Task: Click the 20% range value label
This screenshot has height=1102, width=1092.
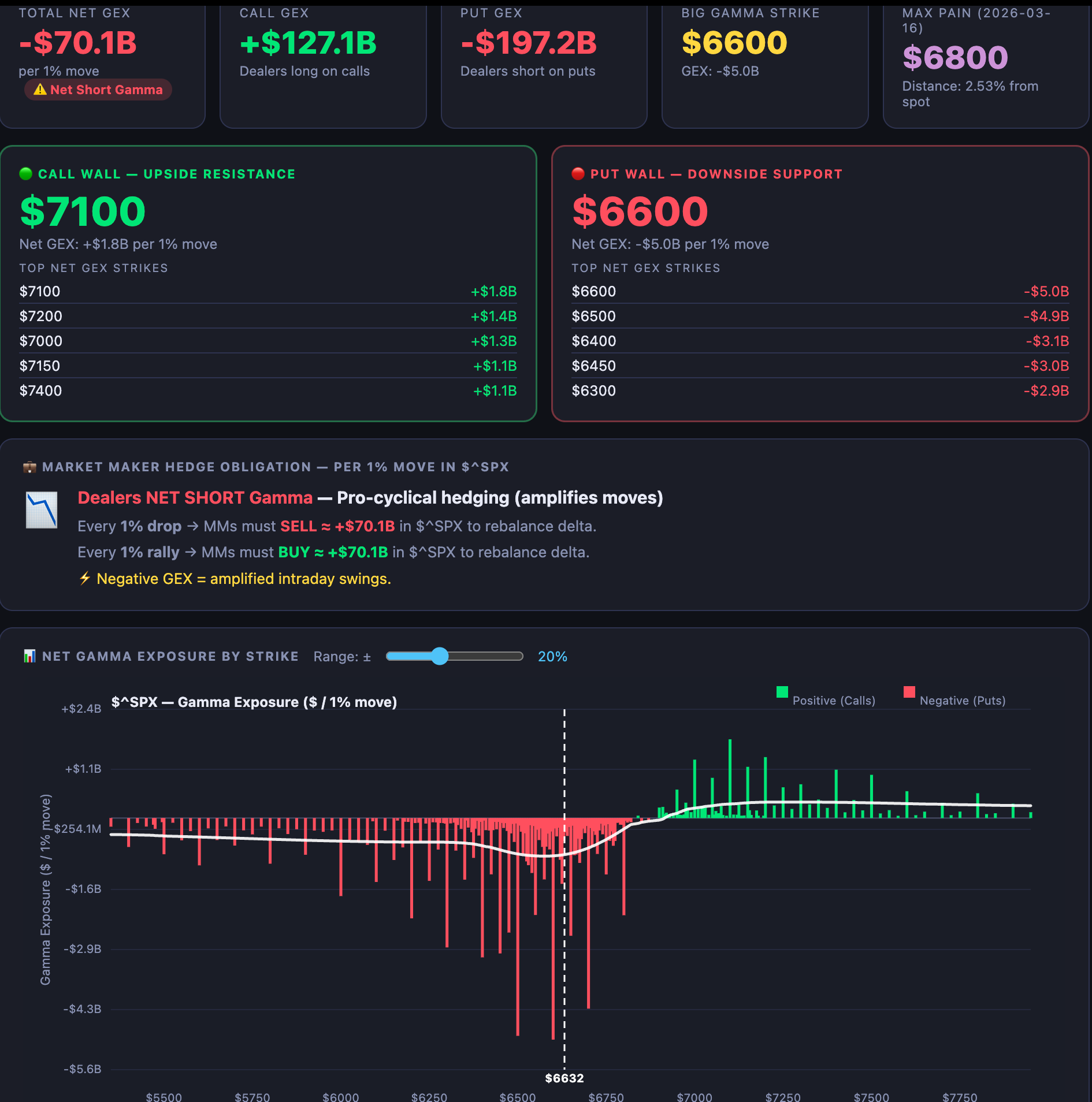Action: pos(552,657)
